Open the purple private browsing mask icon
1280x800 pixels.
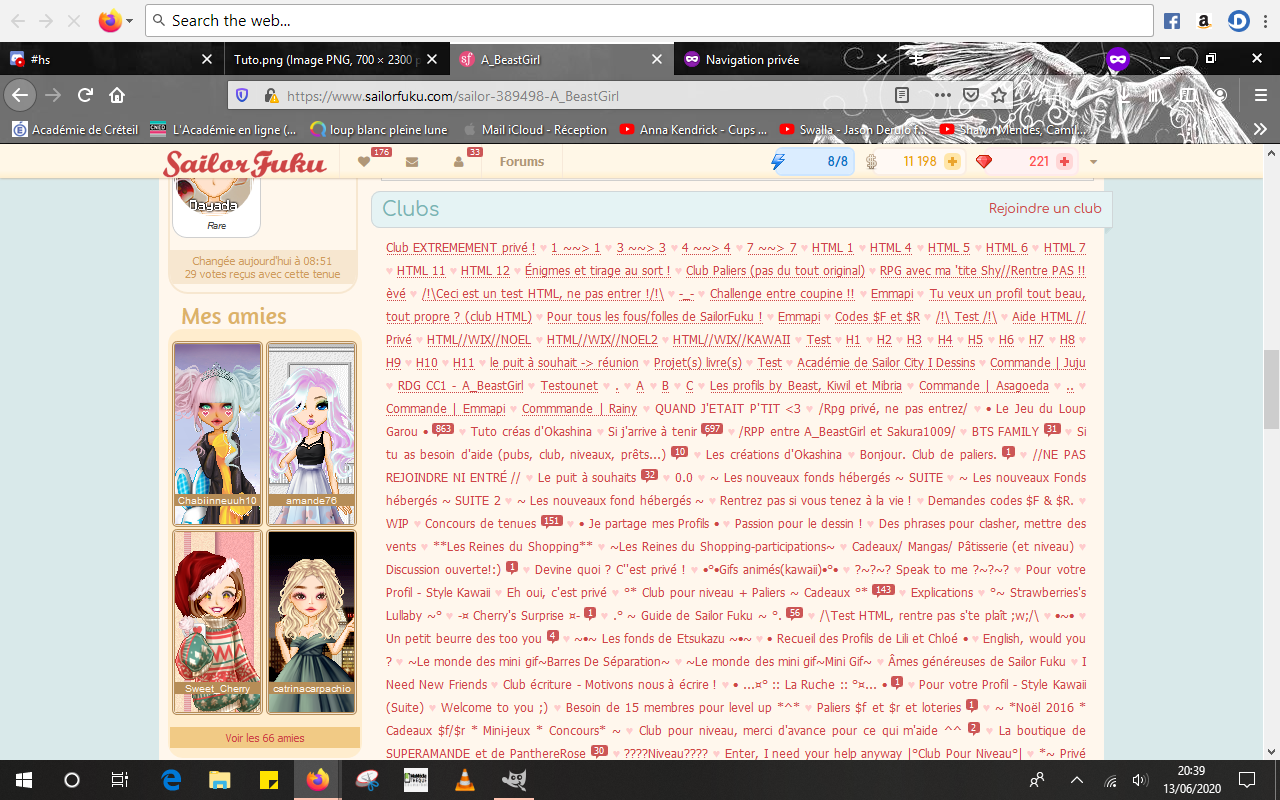point(1118,59)
